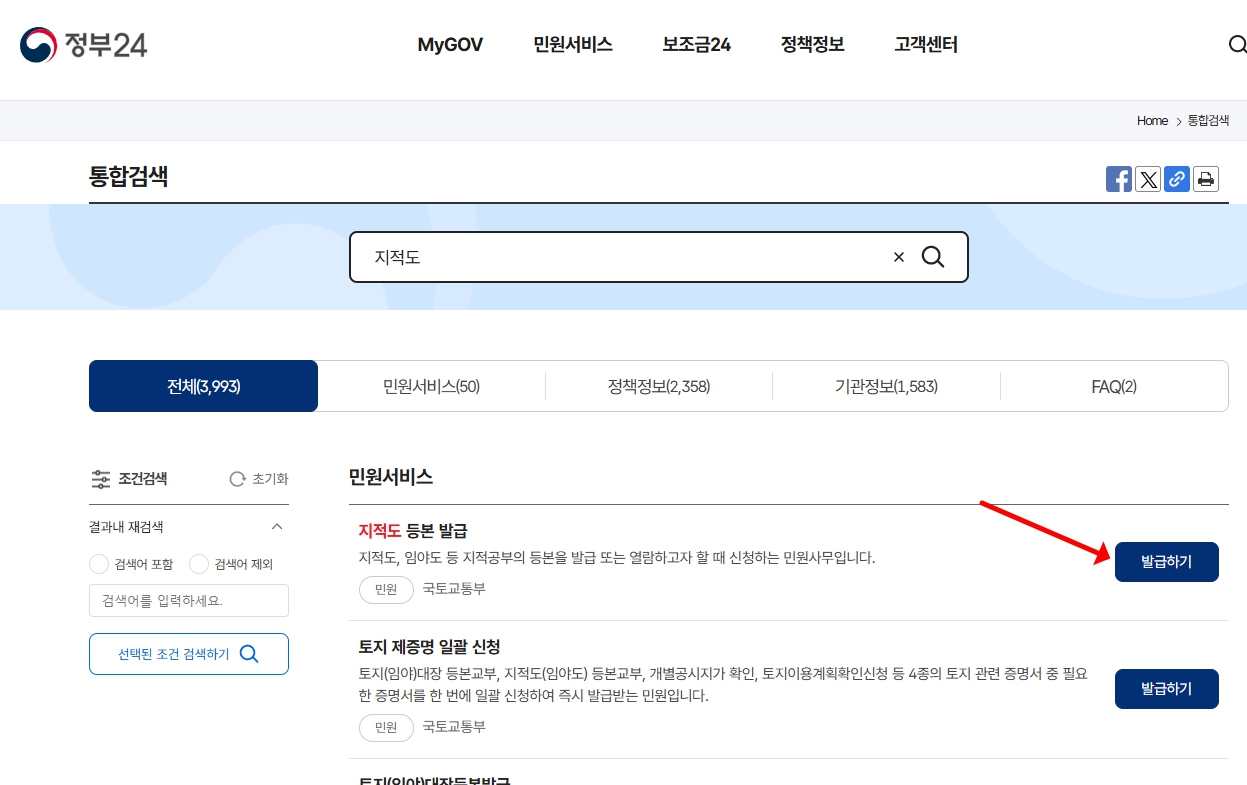
Task: Select the 검색어 제외 radio button
Action: tap(198, 564)
